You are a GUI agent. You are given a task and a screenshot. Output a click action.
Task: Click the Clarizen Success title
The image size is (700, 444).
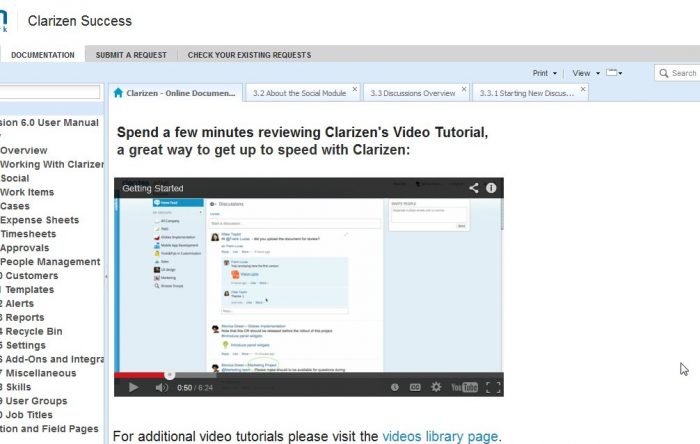pyautogui.click(x=80, y=21)
